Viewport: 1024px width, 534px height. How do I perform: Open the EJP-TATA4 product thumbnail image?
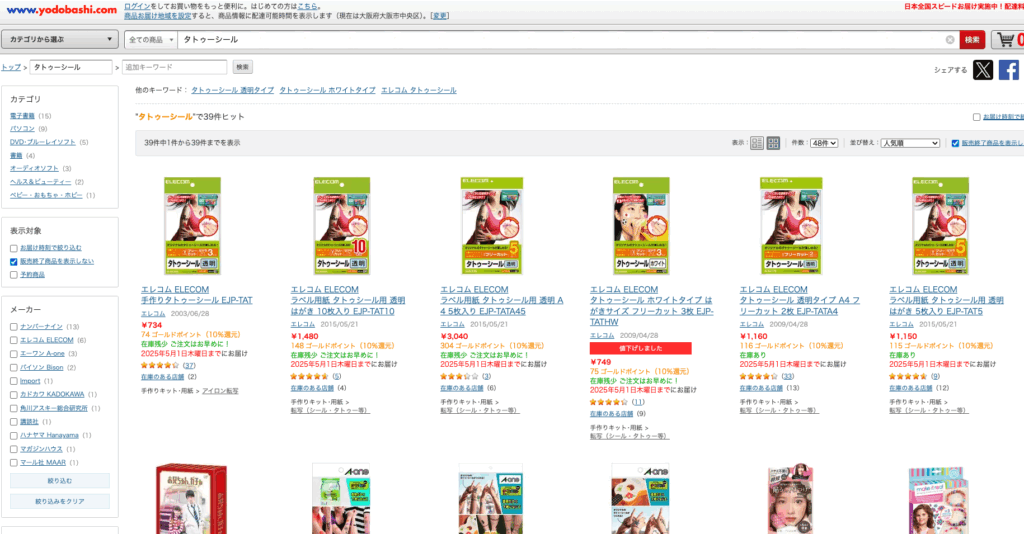point(791,226)
